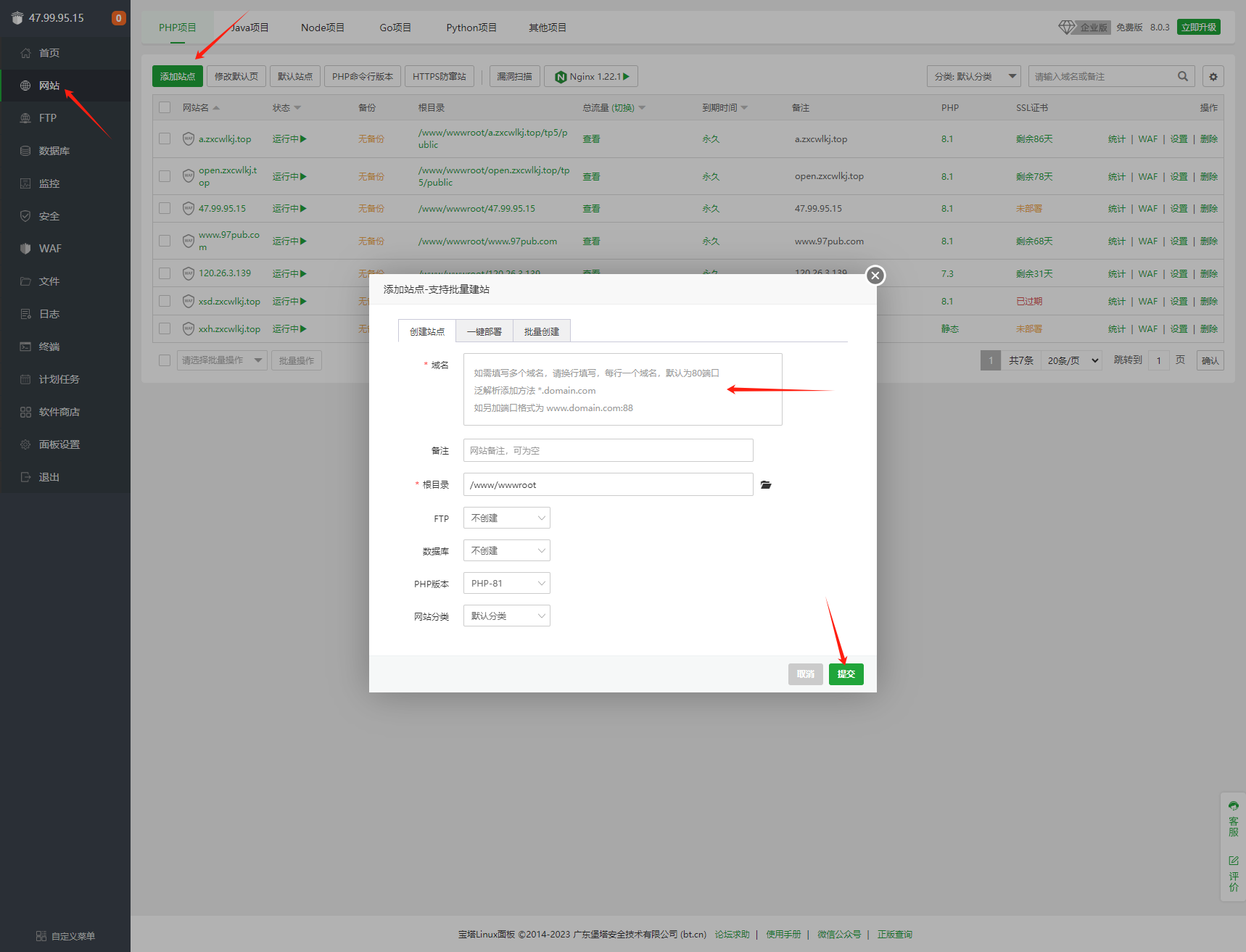Viewport: 1246px width, 952px height.
Task: Click into the 域名 textarea
Action: coord(623,389)
